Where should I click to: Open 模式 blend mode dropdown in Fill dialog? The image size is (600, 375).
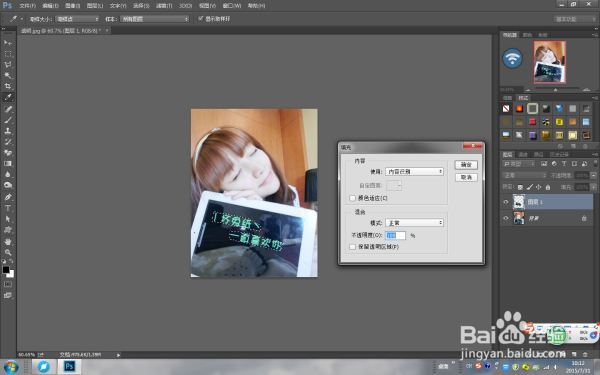point(414,222)
